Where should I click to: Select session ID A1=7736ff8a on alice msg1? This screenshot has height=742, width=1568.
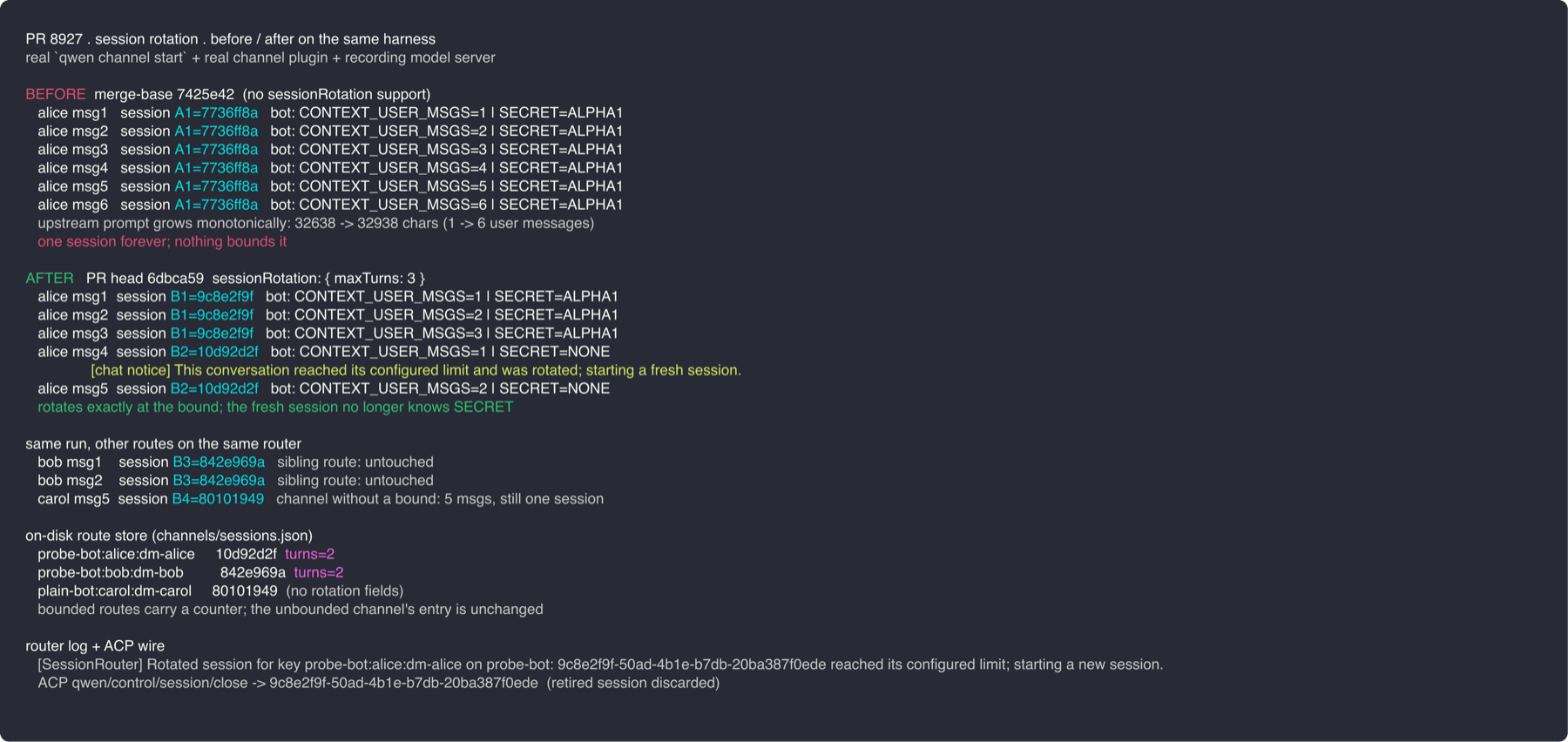pyautogui.click(x=216, y=112)
